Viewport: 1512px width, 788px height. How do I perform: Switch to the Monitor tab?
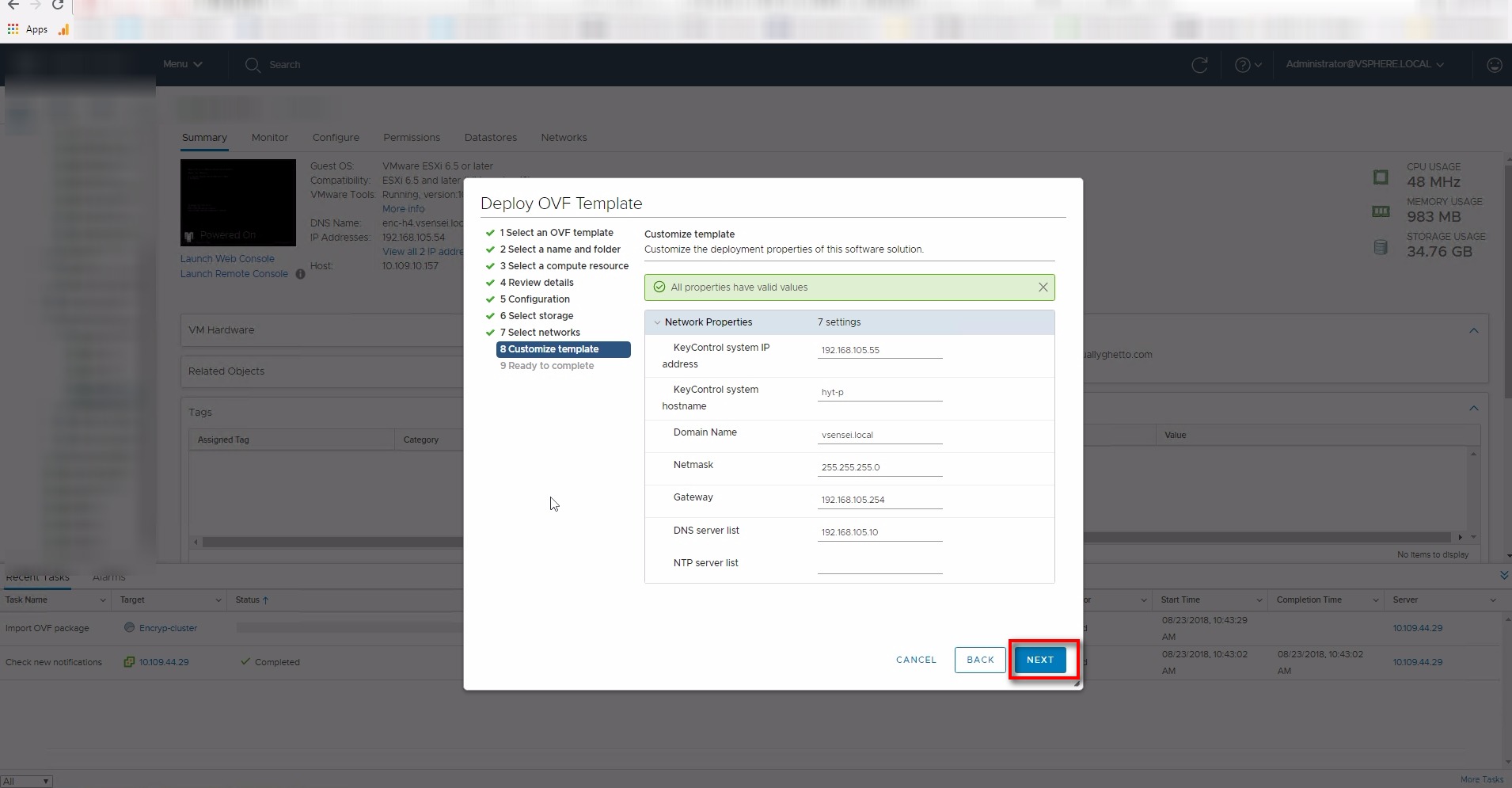coord(269,138)
